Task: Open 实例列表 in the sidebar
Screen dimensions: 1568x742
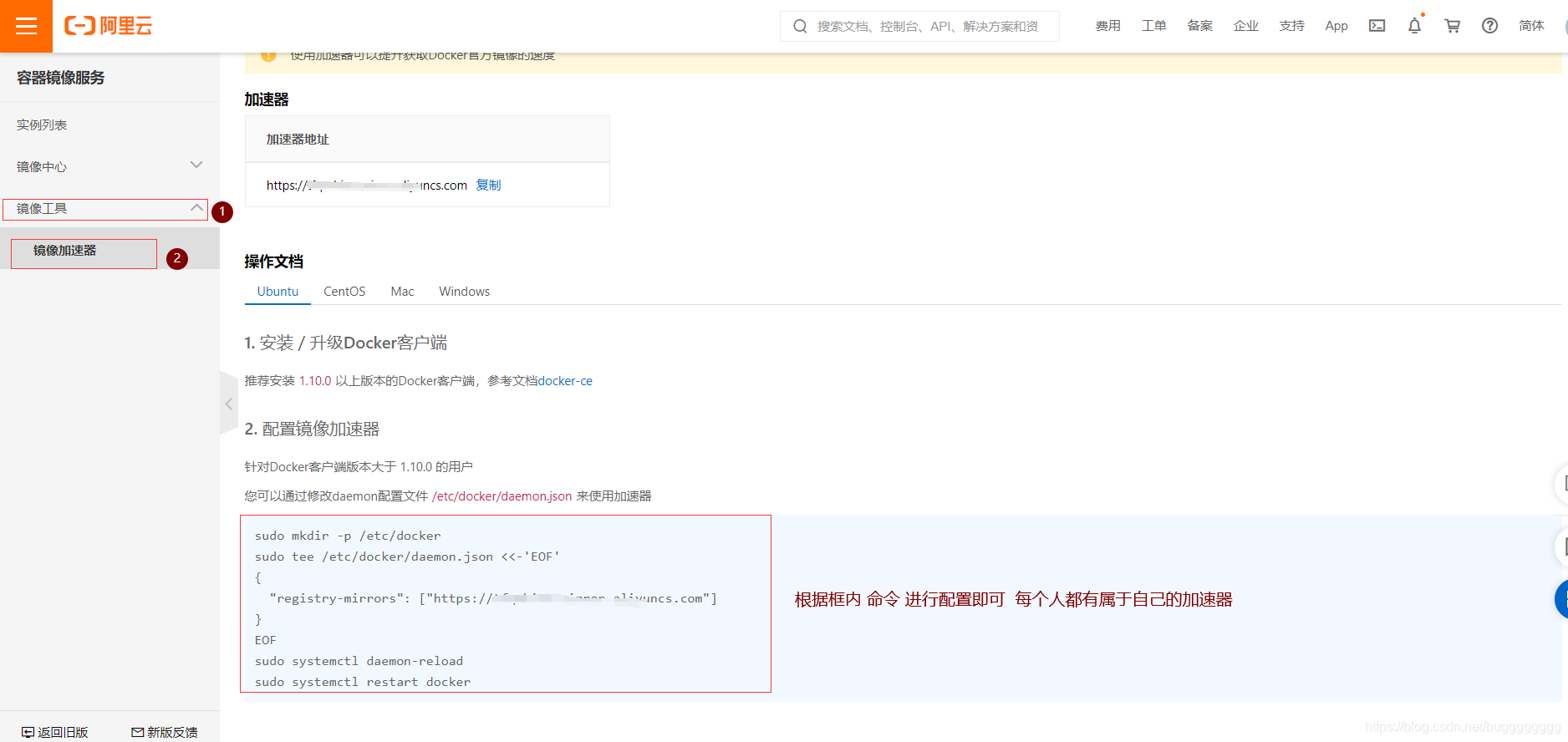Action: 42,125
